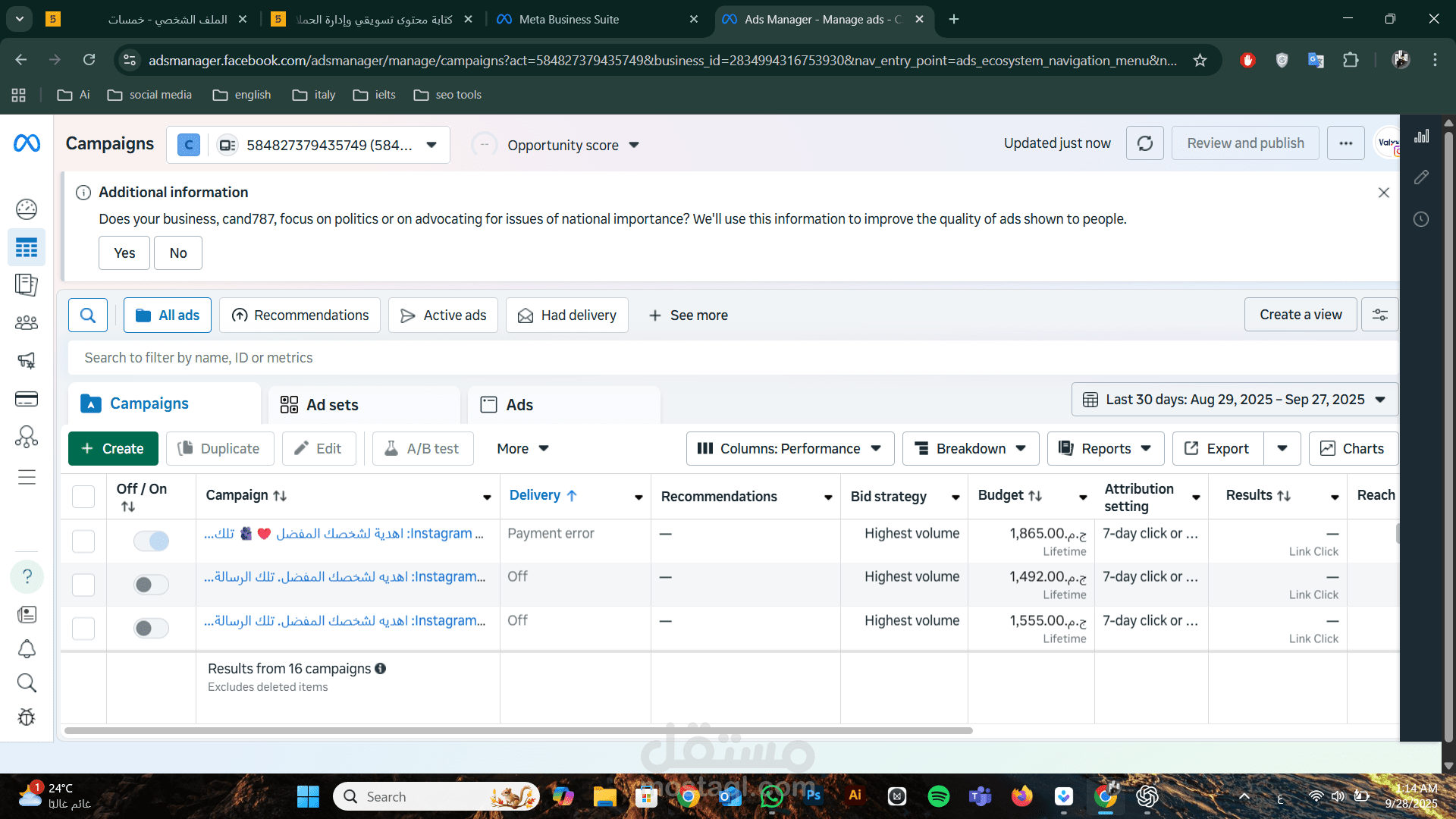
Task: Answer No to Additional information prompt
Action: 177,253
